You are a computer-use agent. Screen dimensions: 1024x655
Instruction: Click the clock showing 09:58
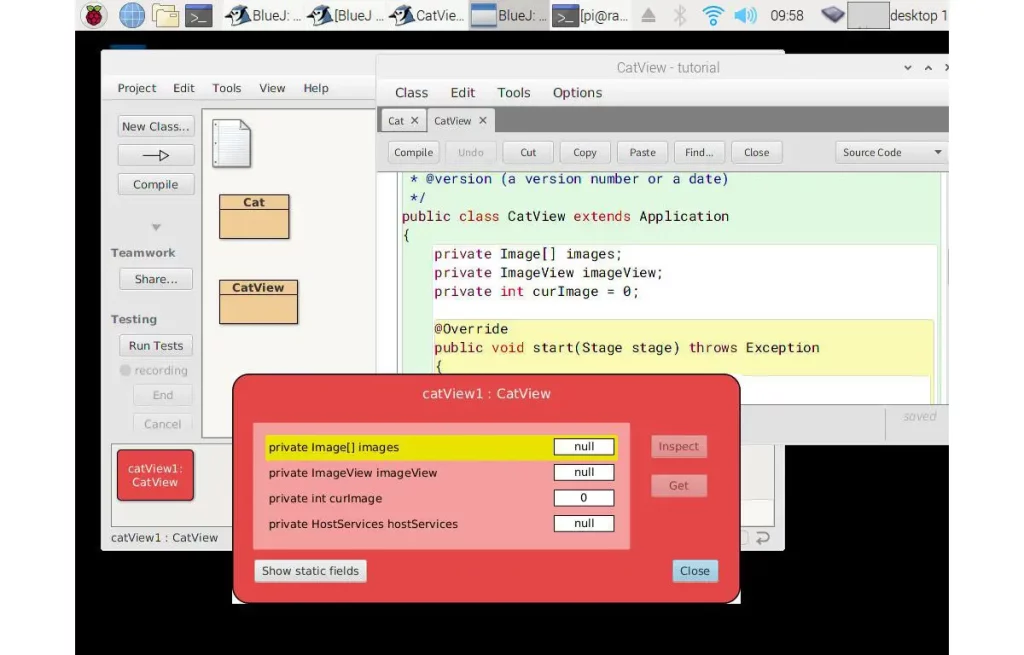pyautogui.click(x=787, y=15)
